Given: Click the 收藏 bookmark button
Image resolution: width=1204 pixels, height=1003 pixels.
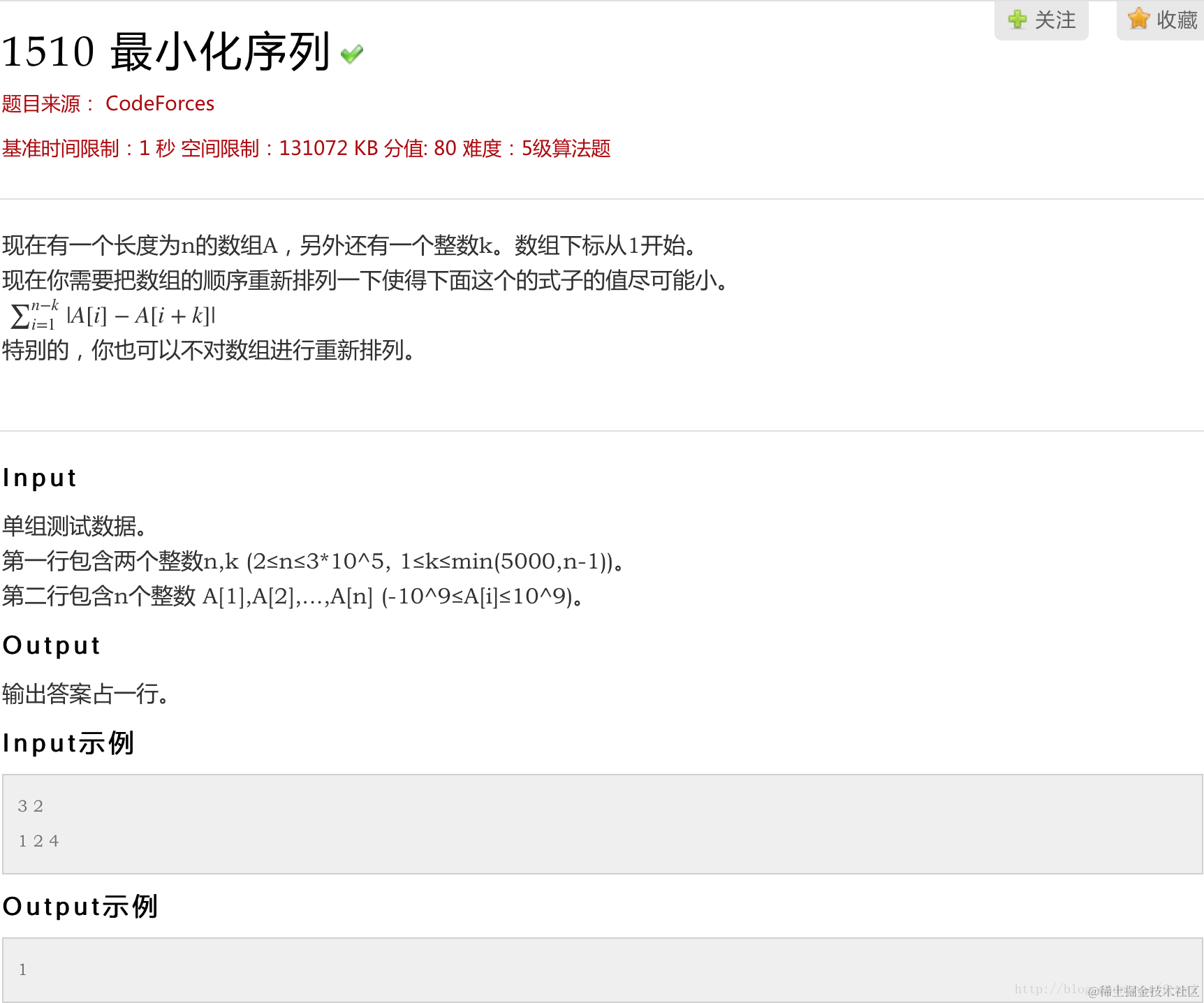Looking at the screenshot, I should (1161, 20).
